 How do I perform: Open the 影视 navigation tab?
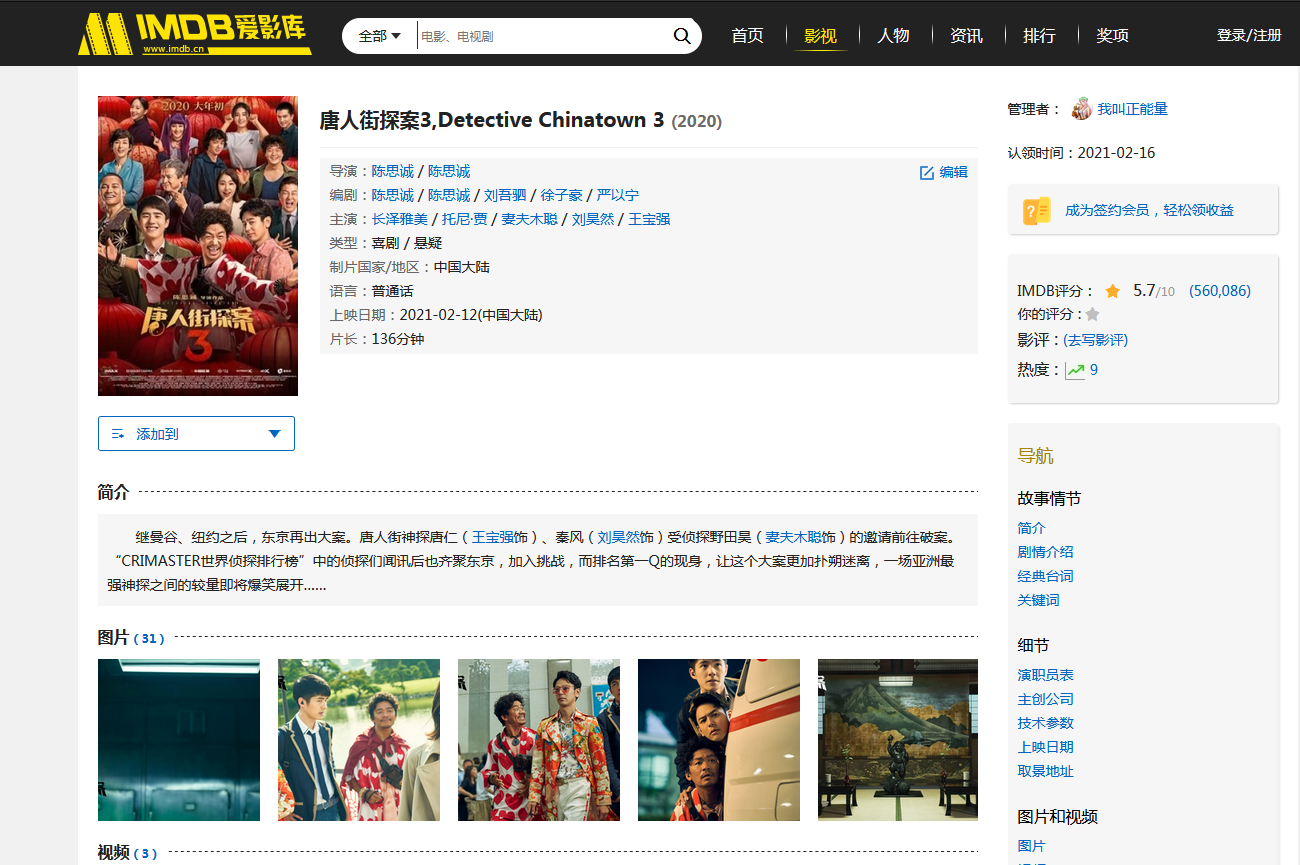(820, 36)
